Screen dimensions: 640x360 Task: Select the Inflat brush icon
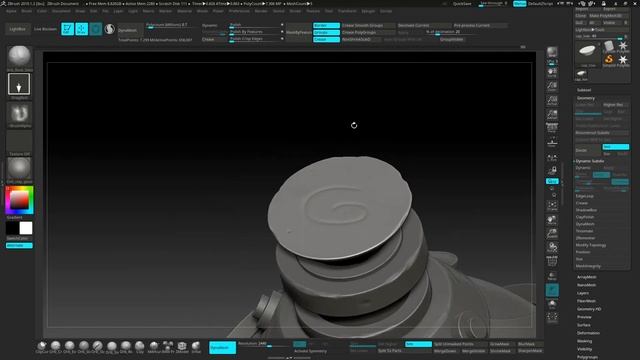point(196,347)
